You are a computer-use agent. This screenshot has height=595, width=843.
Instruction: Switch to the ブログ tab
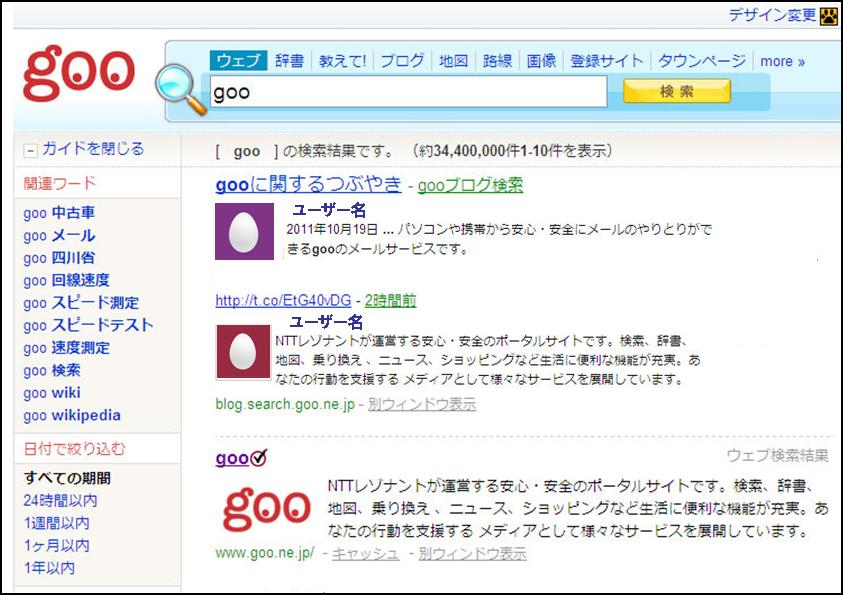click(x=402, y=61)
